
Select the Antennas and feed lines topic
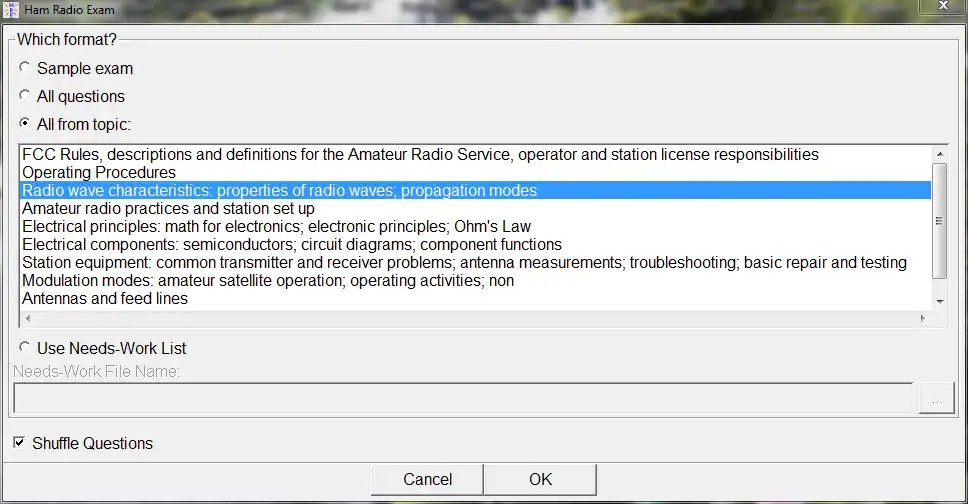476,298
